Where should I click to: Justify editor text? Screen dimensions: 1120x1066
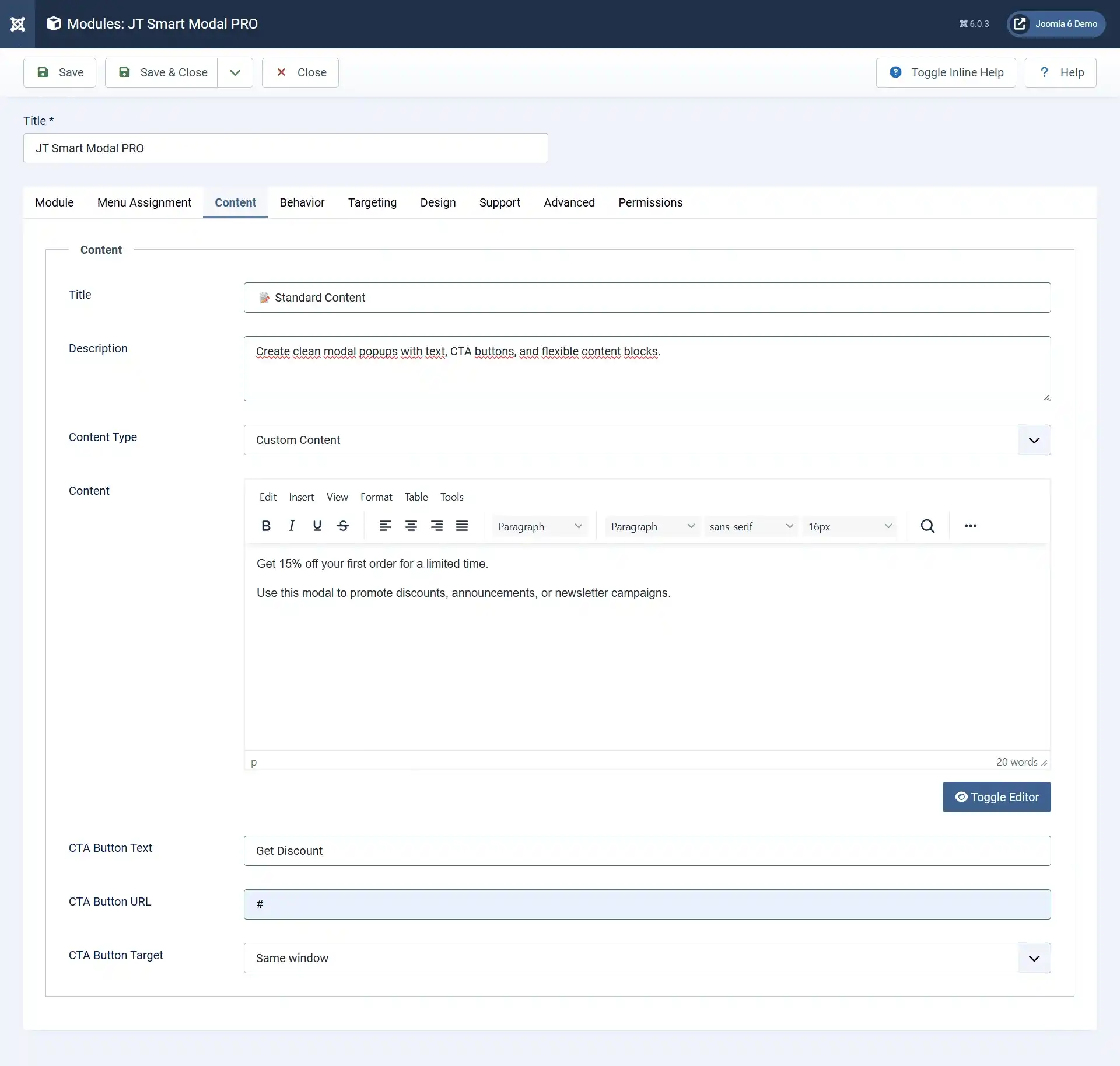point(462,526)
